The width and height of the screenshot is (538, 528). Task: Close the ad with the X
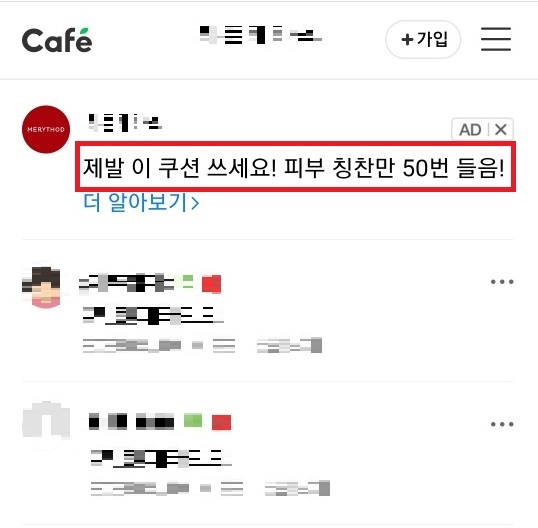[x=501, y=130]
